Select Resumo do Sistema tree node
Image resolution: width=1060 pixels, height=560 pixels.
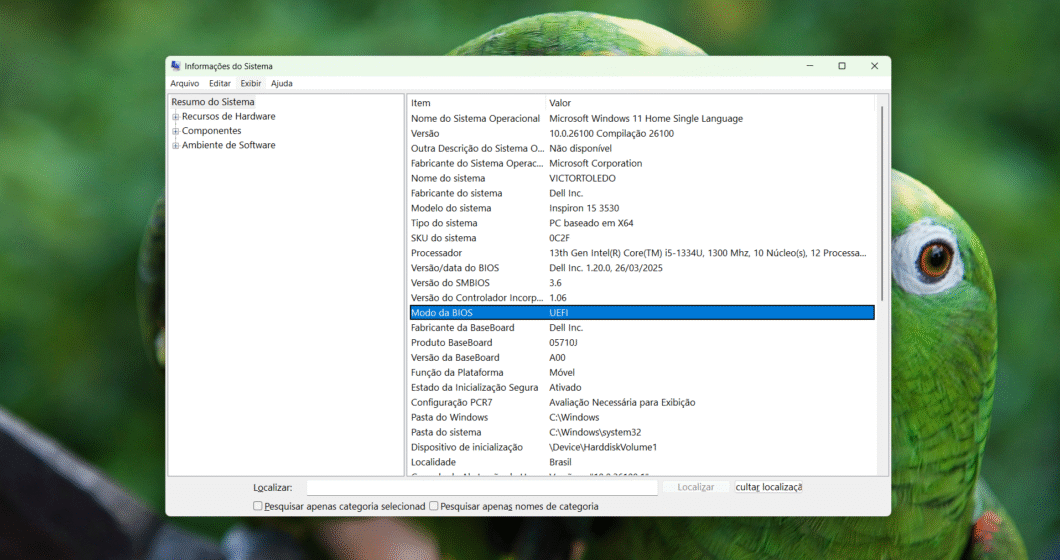coord(213,101)
